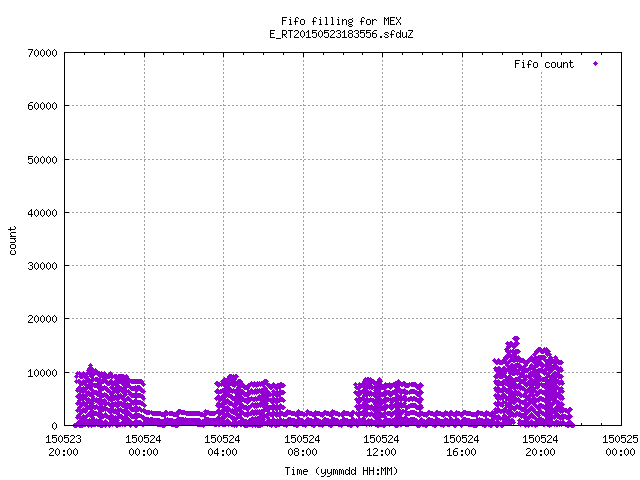Click the data burst between 04:00 and 08:00
This screenshot has width=640, height=480.
(250, 401)
